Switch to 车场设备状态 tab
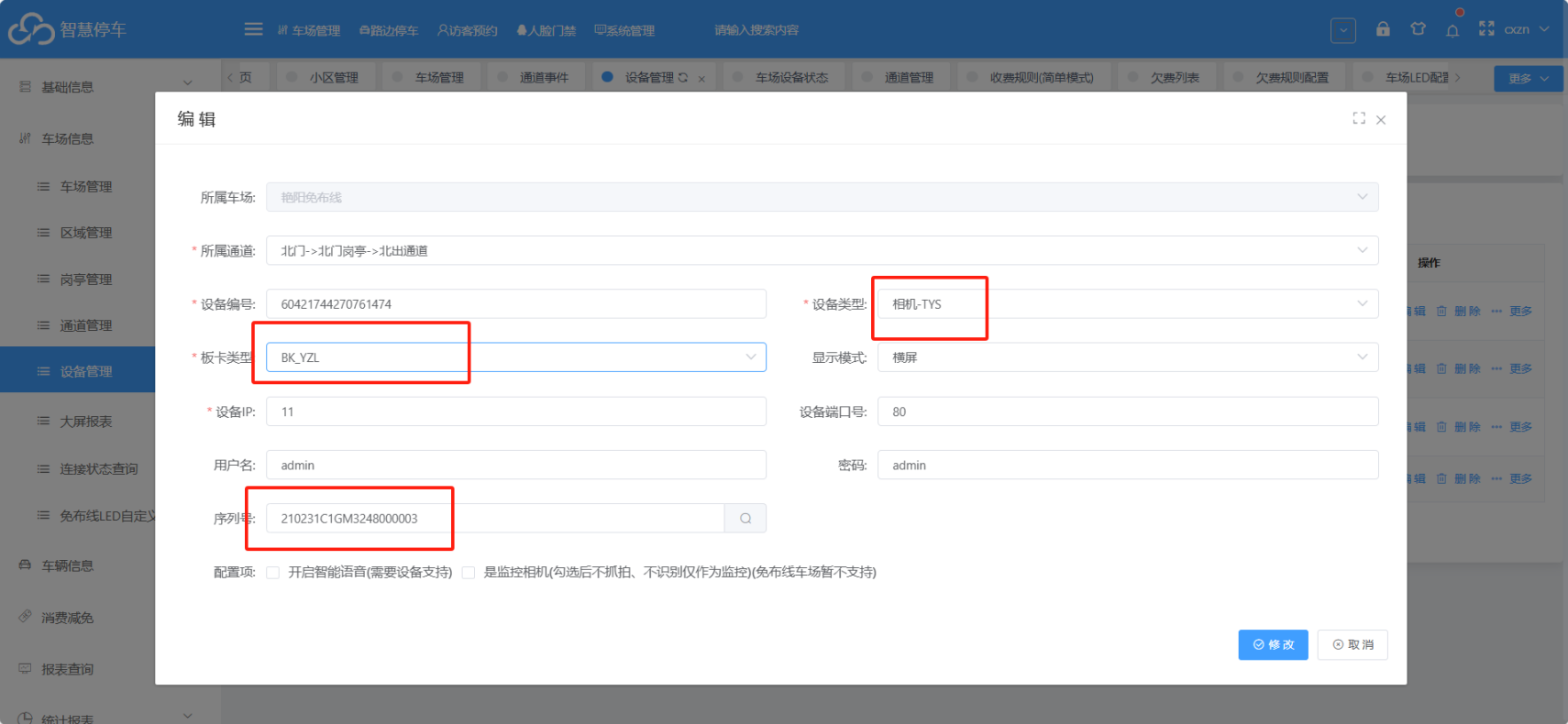The height and width of the screenshot is (724, 1568). click(786, 78)
